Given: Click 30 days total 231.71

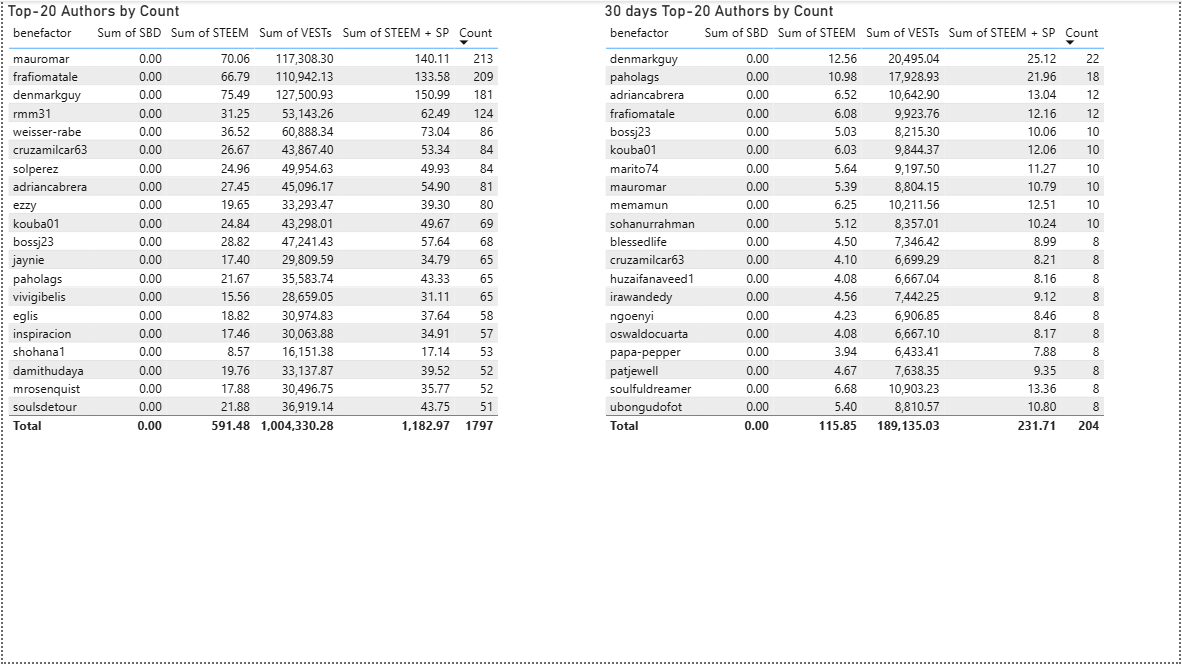Looking at the screenshot, I should (1037, 426).
